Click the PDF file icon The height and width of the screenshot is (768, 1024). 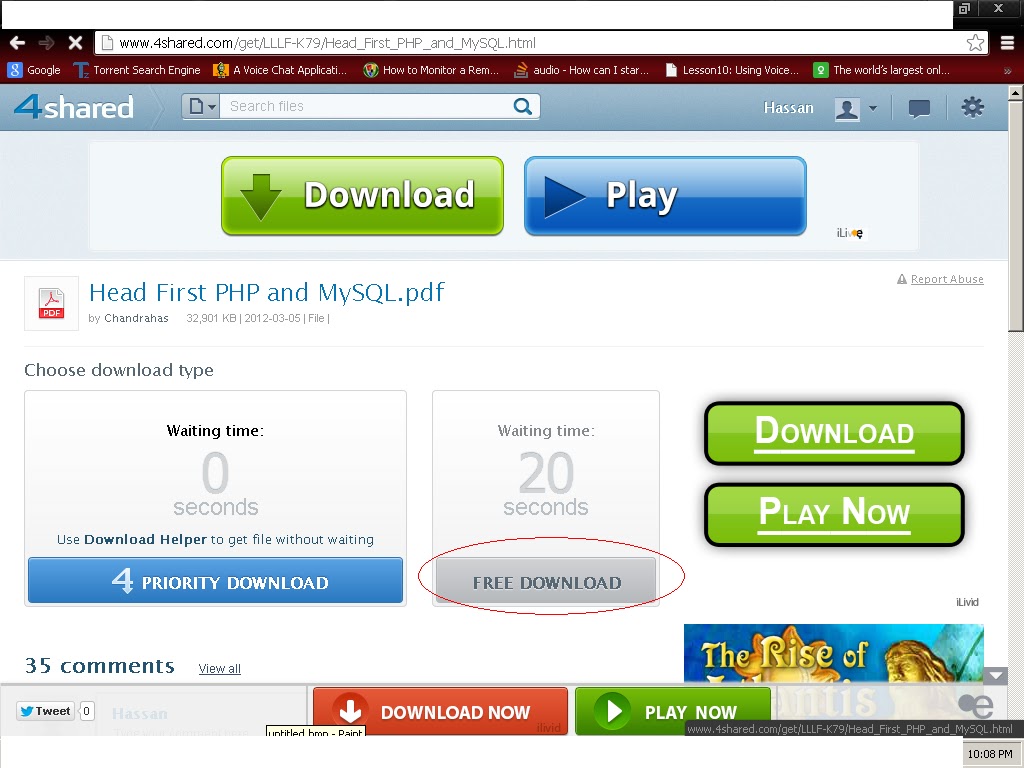click(51, 303)
